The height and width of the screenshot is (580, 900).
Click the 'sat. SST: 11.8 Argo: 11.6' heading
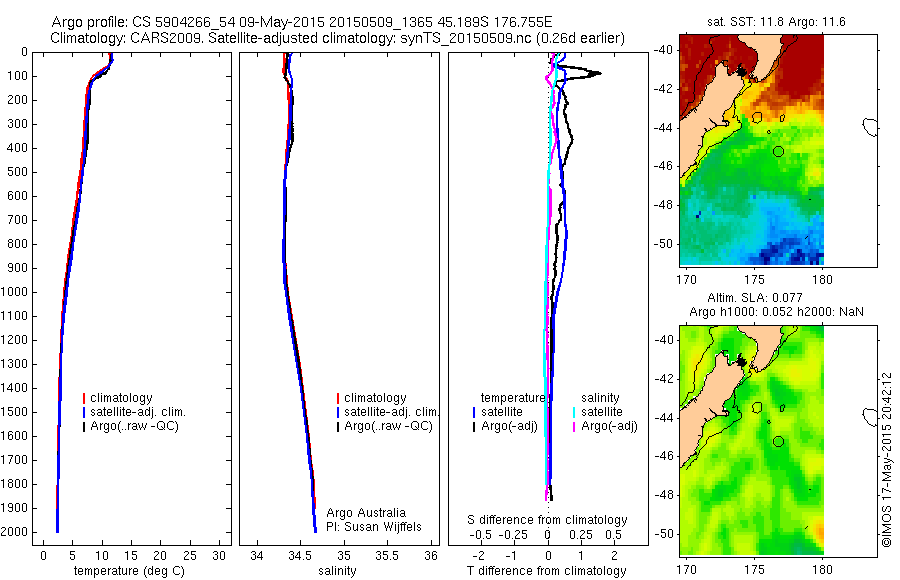pyautogui.click(x=776, y=22)
